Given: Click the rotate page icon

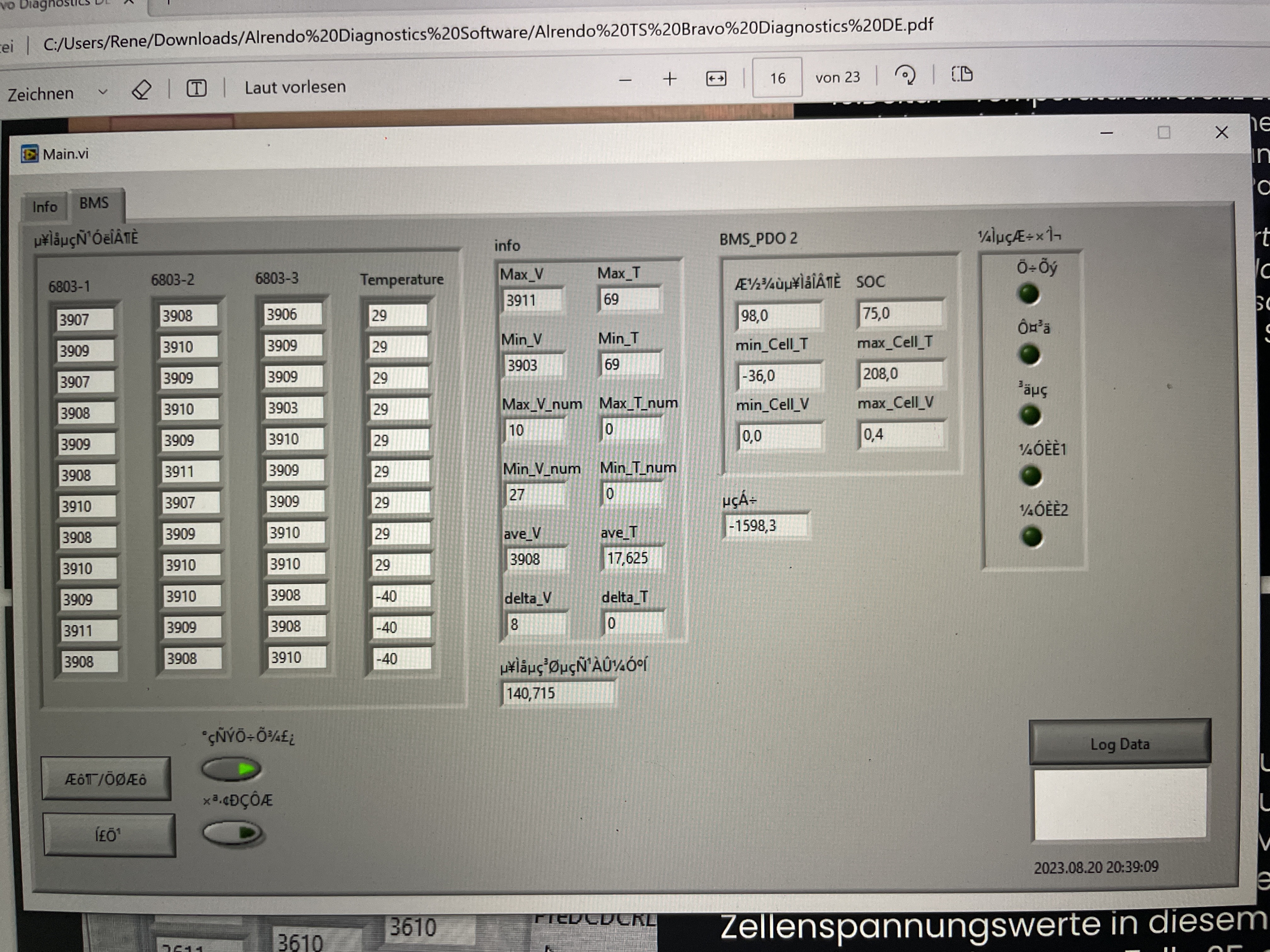Looking at the screenshot, I should (x=905, y=75).
